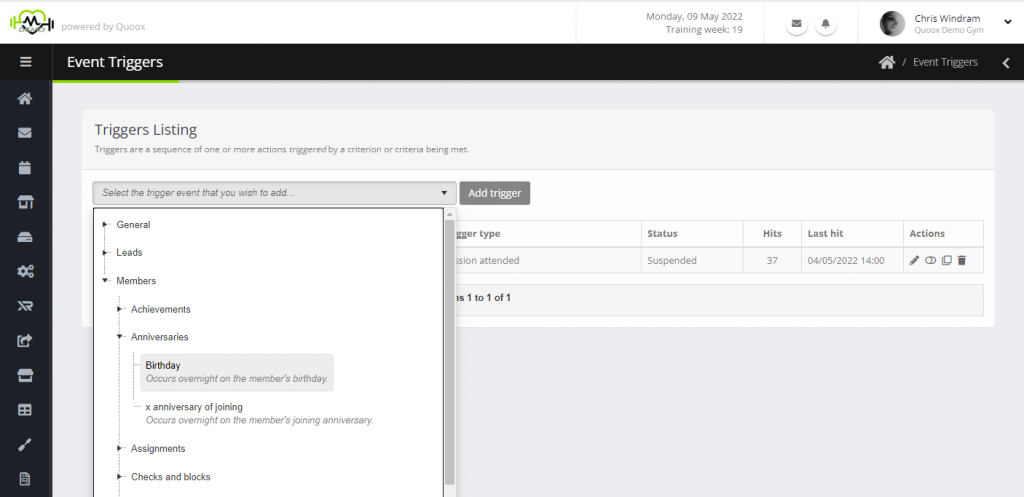Expand the Leads tree node
1024x497 pixels.
pyautogui.click(x=104, y=253)
